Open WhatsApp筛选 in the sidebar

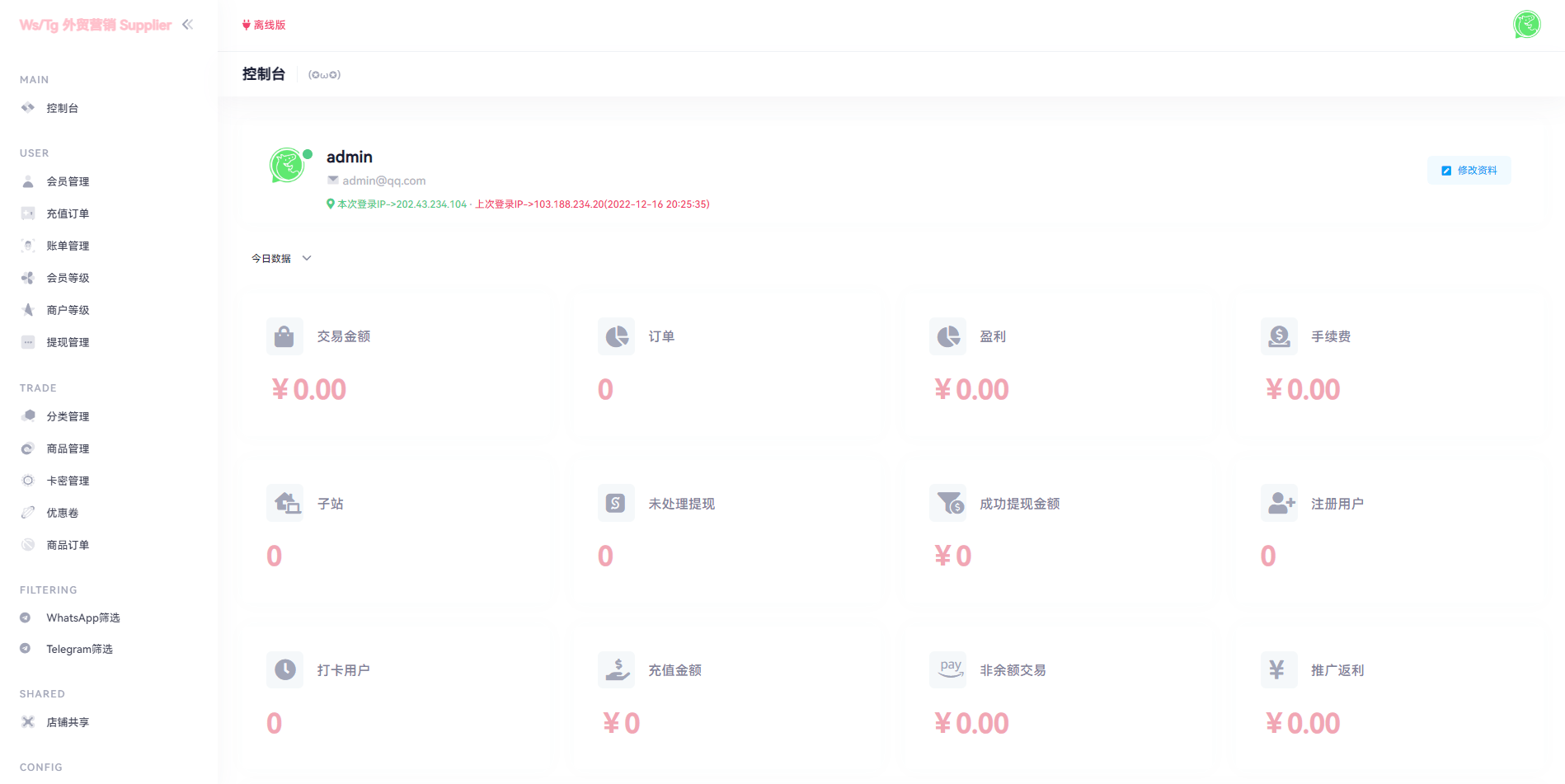click(x=82, y=617)
